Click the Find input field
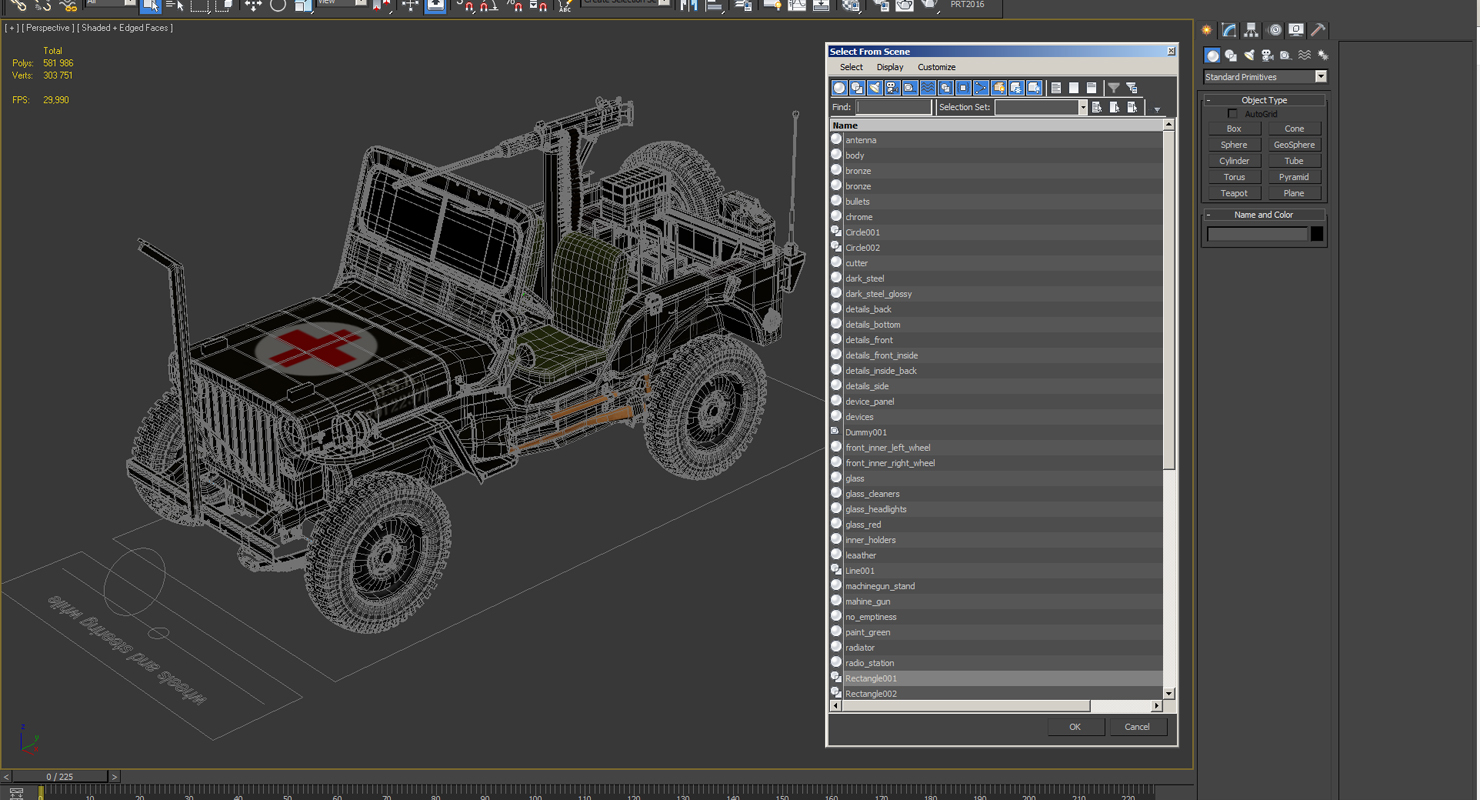The height and width of the screenshot is (800, 1480). click(894, 107)
